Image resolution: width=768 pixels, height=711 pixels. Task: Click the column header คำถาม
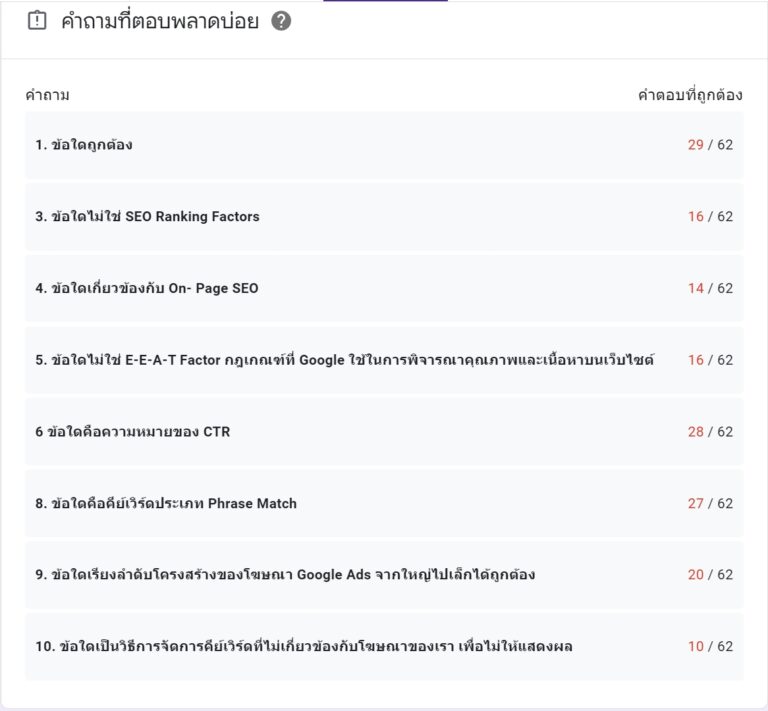tap(48, 95)
